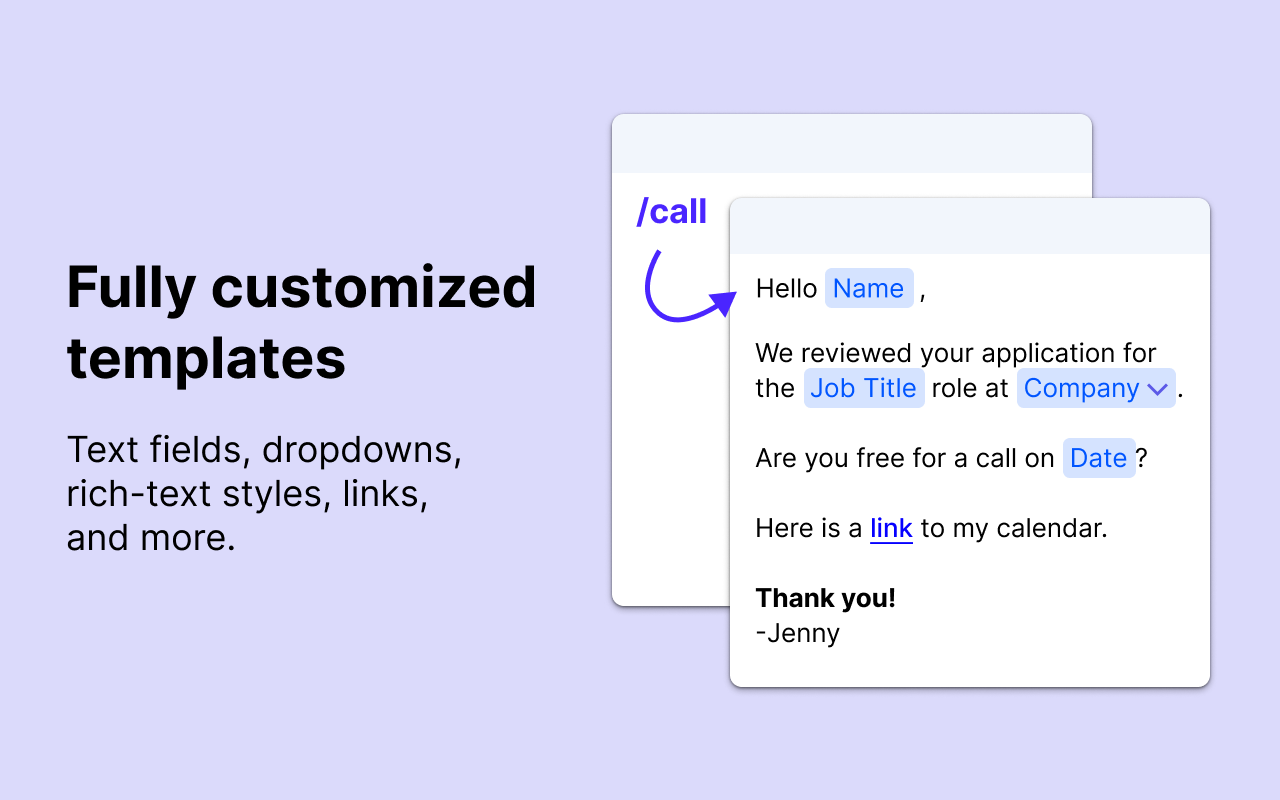Click the bold Thank you! text

point(825,598)
